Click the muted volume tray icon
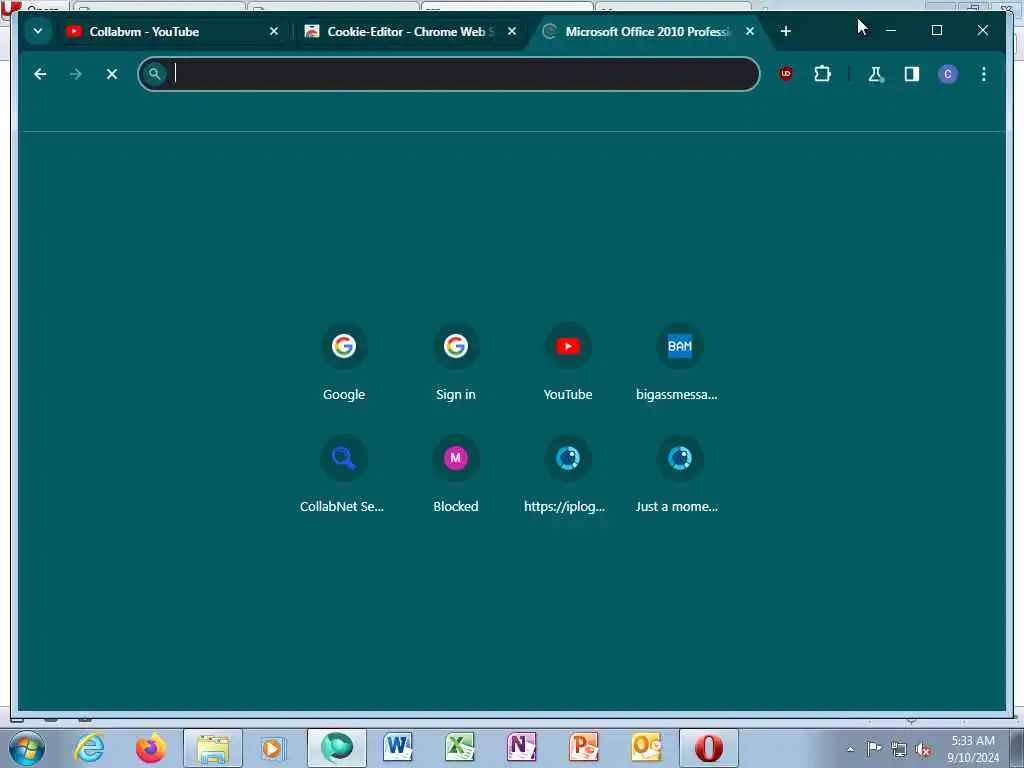The height and width of the screenshot is (768, 1024). [923, 750]
